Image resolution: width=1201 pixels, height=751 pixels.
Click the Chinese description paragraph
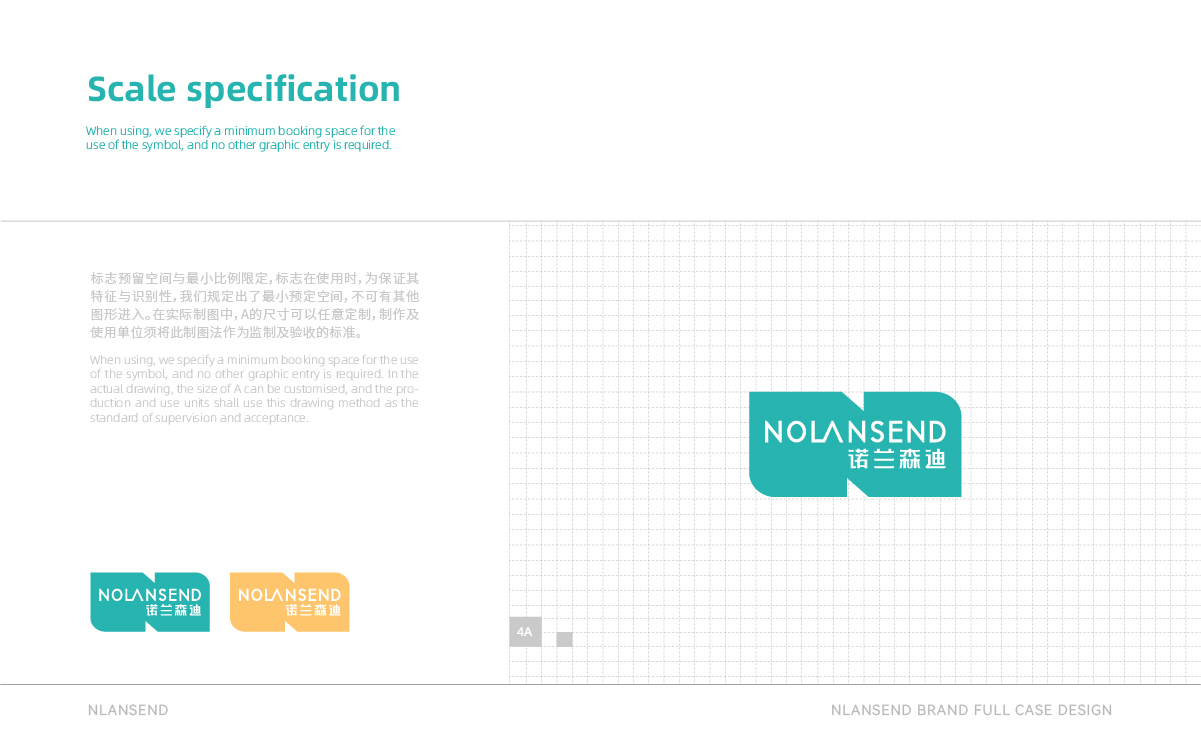click(254, 305)
